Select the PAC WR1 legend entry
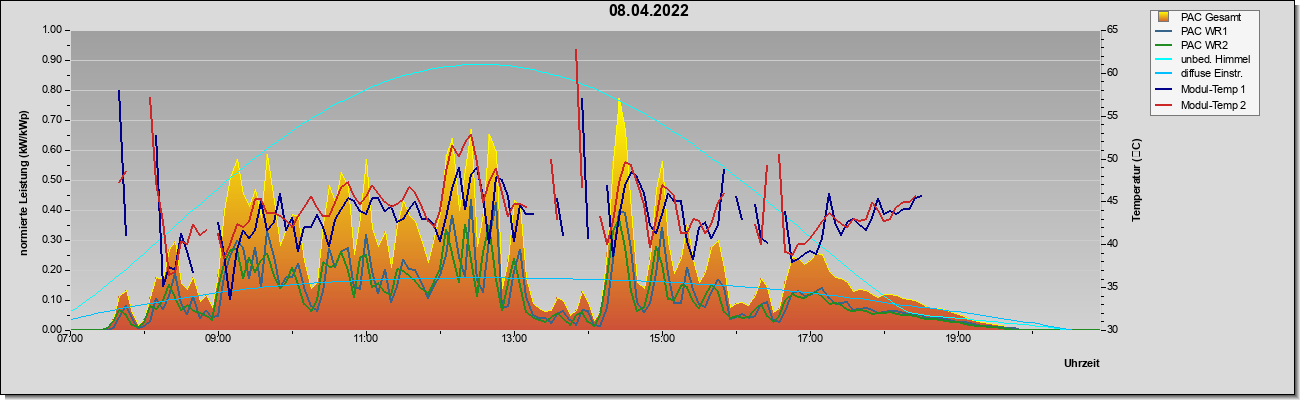This screenshot has height=400, width=1300. click(x=1203, y=31)
